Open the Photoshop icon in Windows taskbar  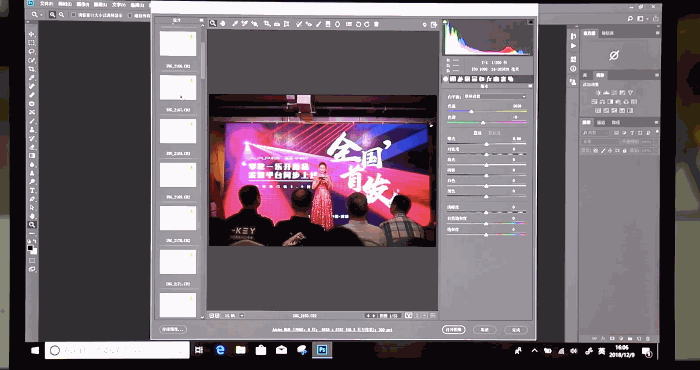321,350
